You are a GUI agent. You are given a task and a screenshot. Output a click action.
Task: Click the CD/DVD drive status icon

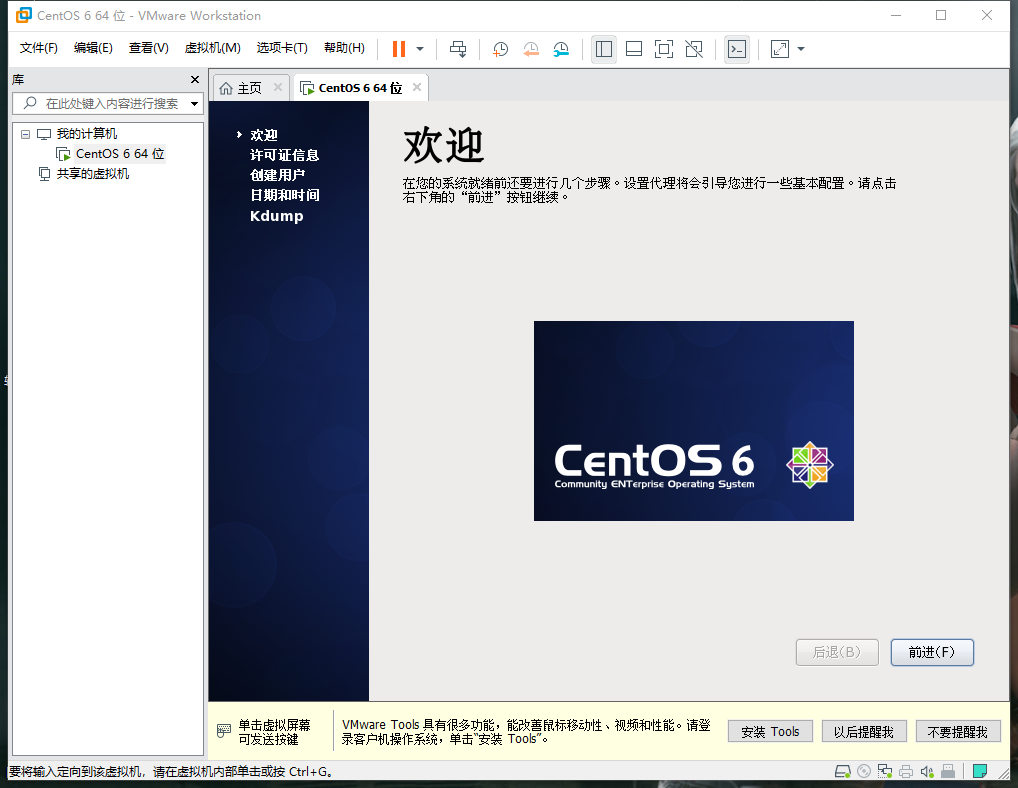point(864,771)
